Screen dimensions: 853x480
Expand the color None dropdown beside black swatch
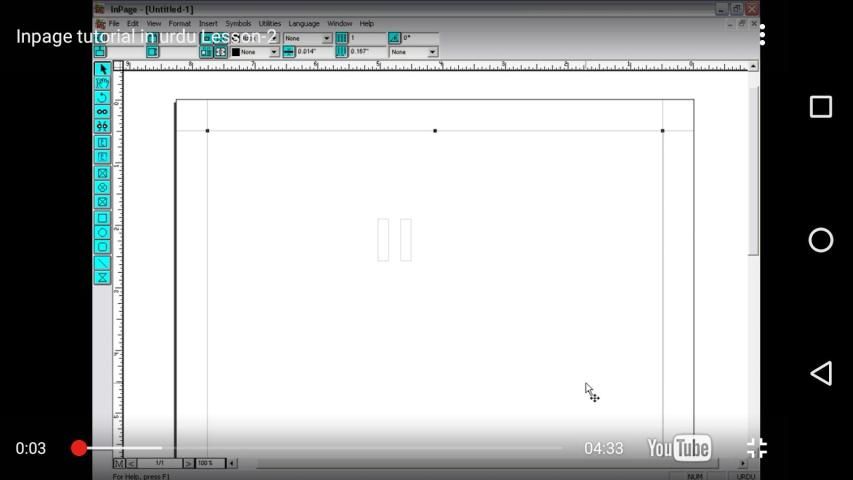click(274, 52)
